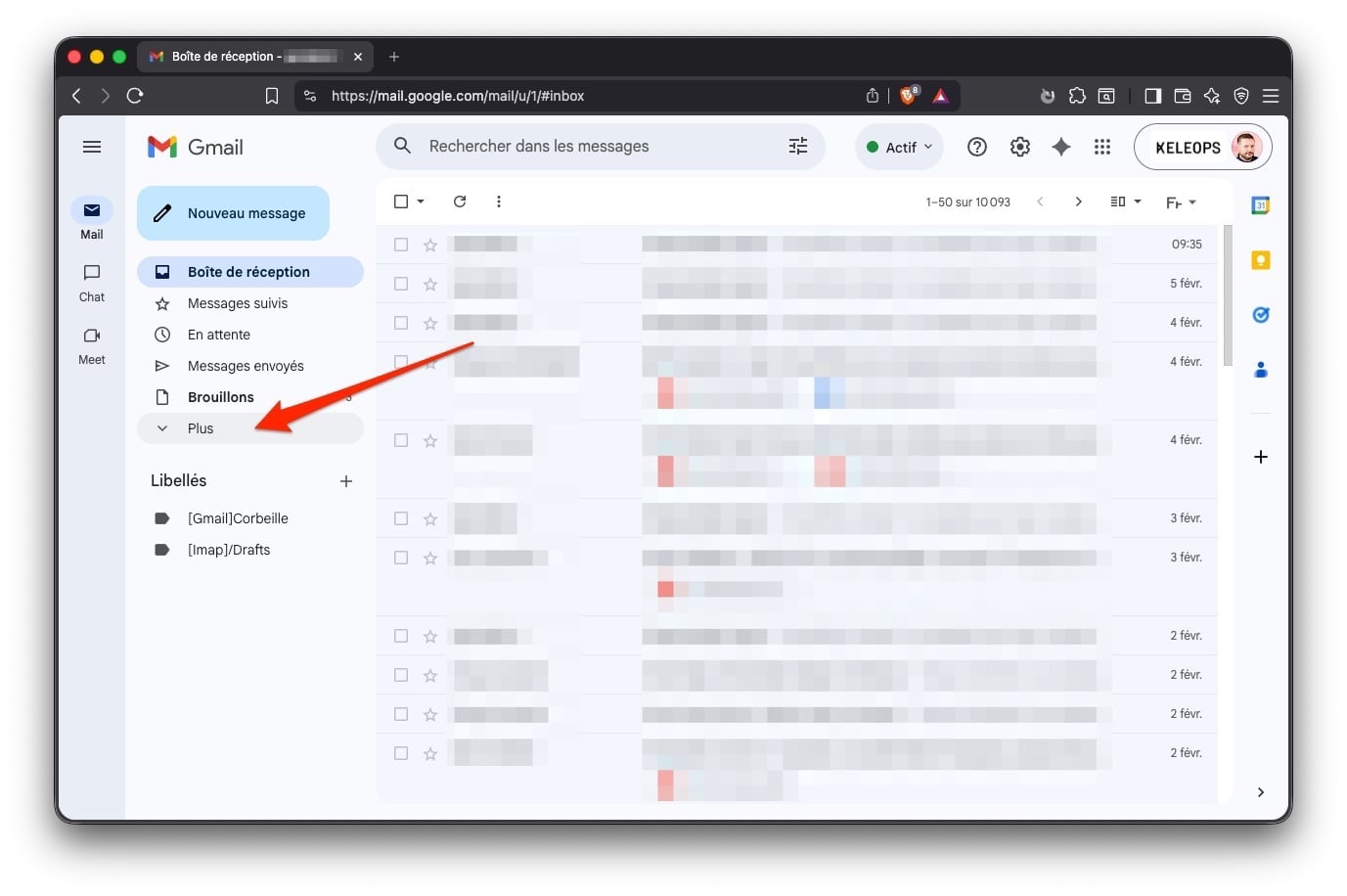The height and width of the screenshot is (896, 1347).
Task: Refresh the inbox message list
Action: tap(460, 202)
